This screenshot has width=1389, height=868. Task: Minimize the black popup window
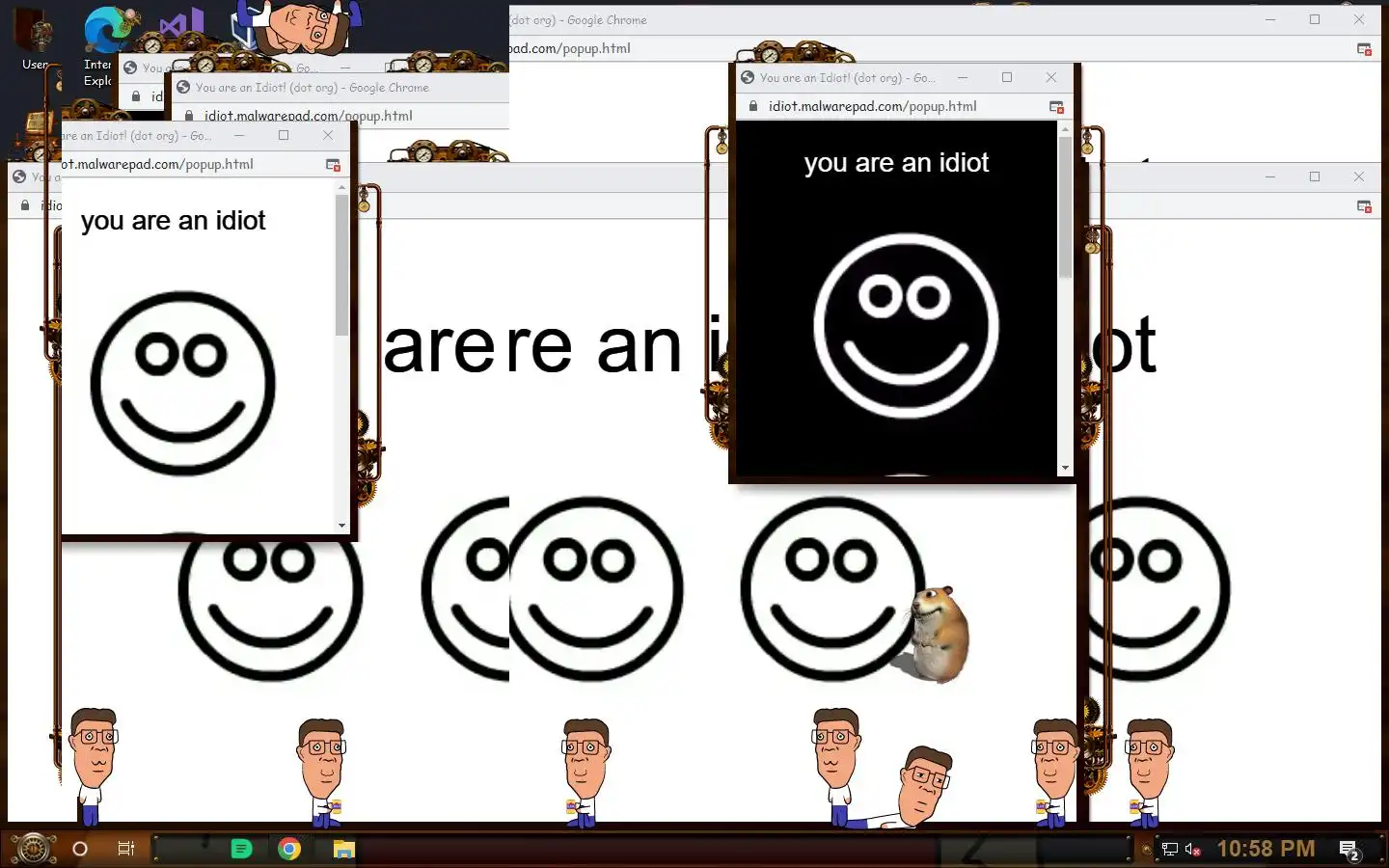pyautogui.click(x=963, y=77)
